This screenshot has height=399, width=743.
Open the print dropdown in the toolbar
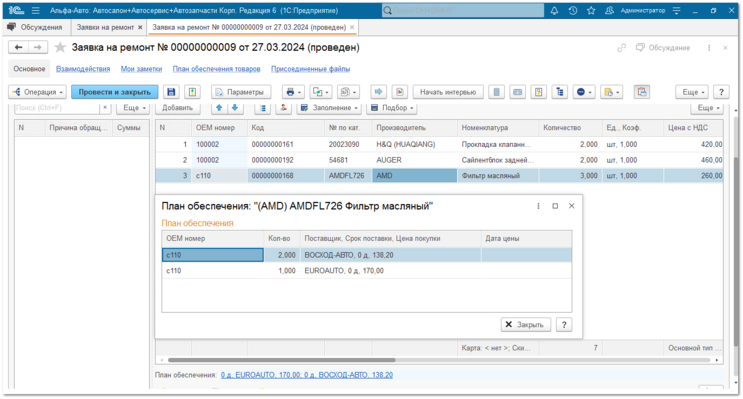tap(294, 92)
